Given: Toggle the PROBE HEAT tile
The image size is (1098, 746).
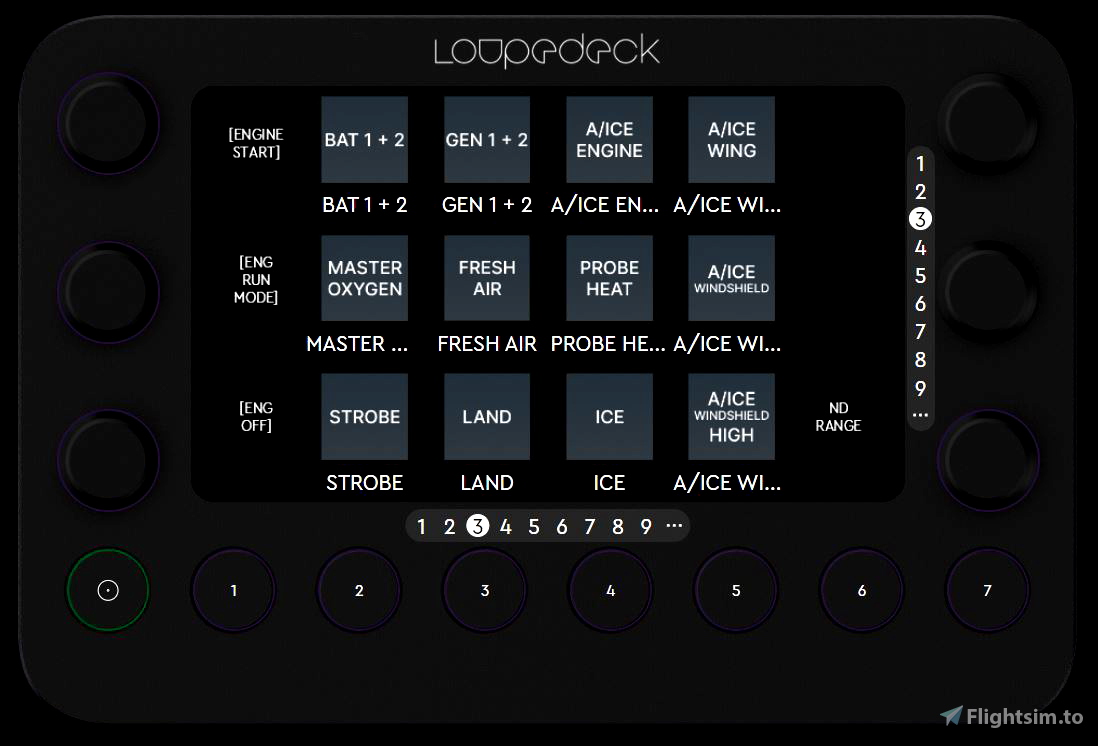Looking at the screenshot, I should 609,278.
